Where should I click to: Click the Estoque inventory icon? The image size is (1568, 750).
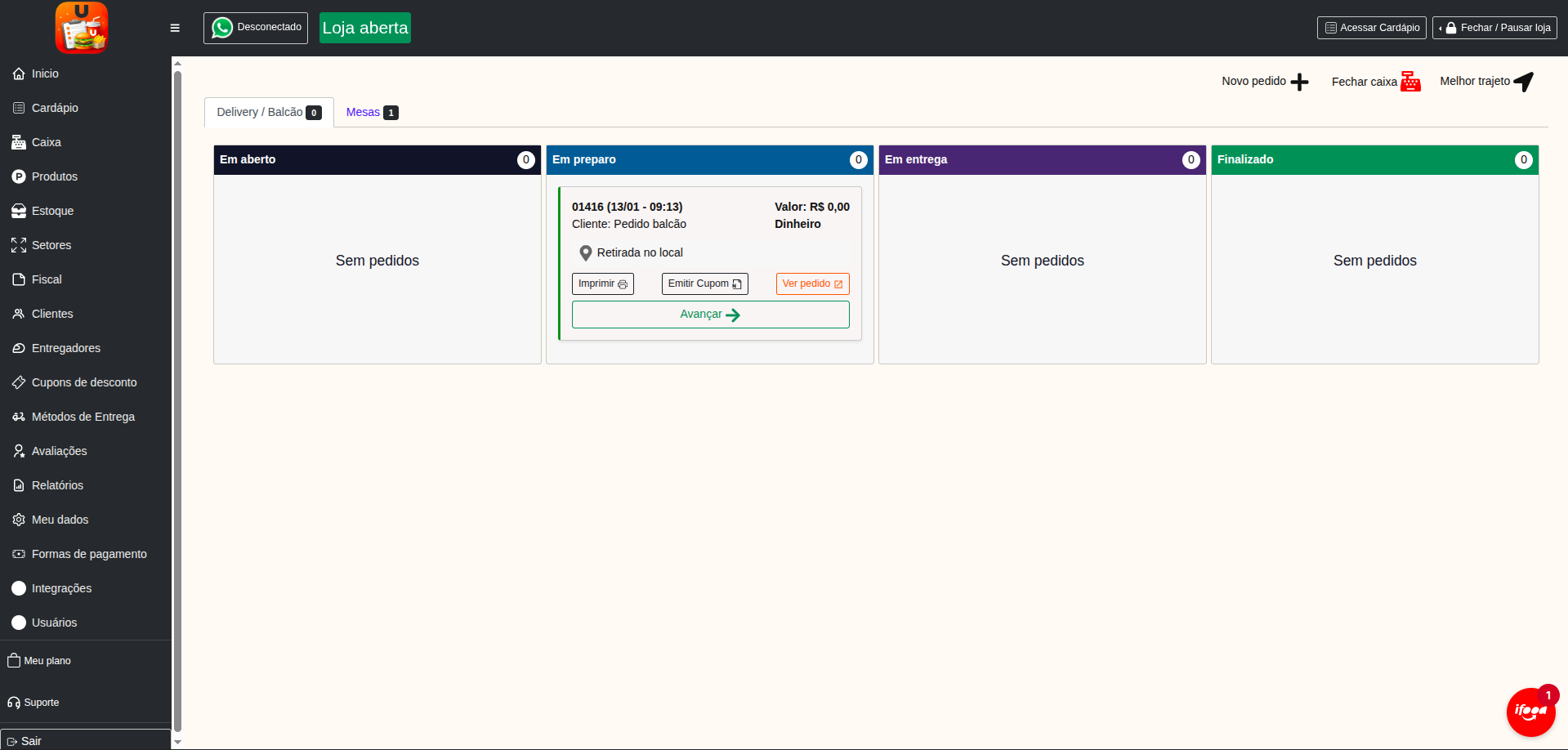point(18,211)
